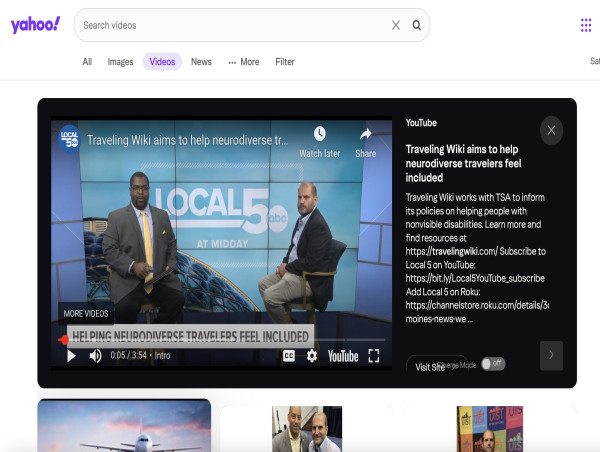Expand the More menu
This screenshot has height=452, width=600.
coord(244,62)
